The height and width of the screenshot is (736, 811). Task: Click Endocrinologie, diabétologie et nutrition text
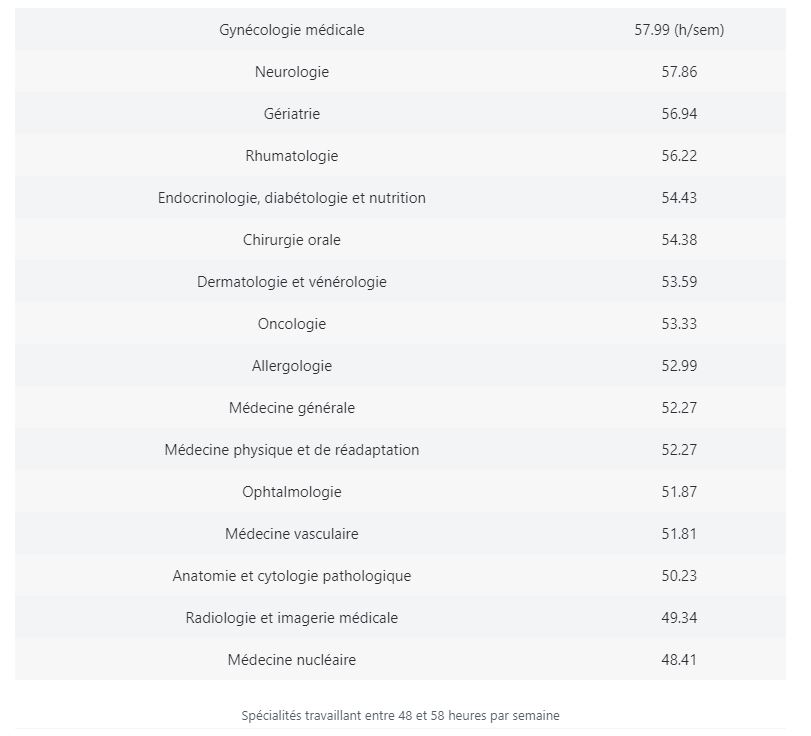(292, 198)
